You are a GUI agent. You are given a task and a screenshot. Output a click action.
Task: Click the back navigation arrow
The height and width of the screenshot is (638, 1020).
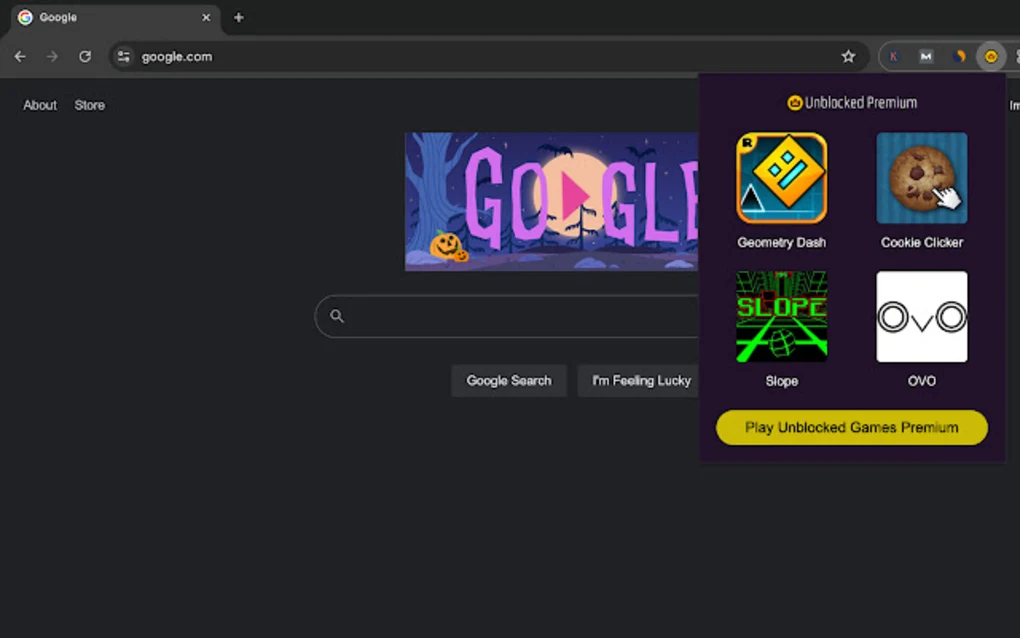[x=20, y=56]
